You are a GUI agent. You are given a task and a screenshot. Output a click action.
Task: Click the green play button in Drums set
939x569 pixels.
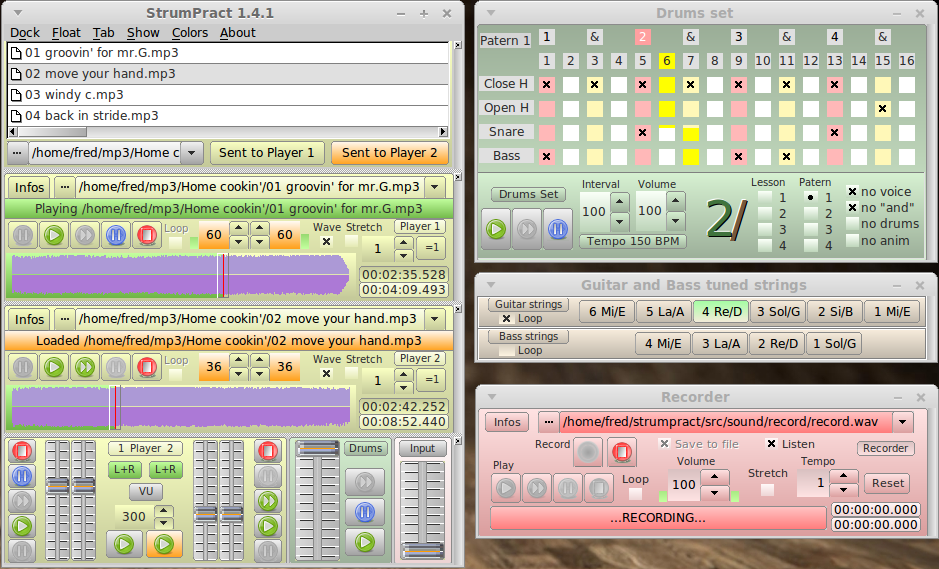496,227
